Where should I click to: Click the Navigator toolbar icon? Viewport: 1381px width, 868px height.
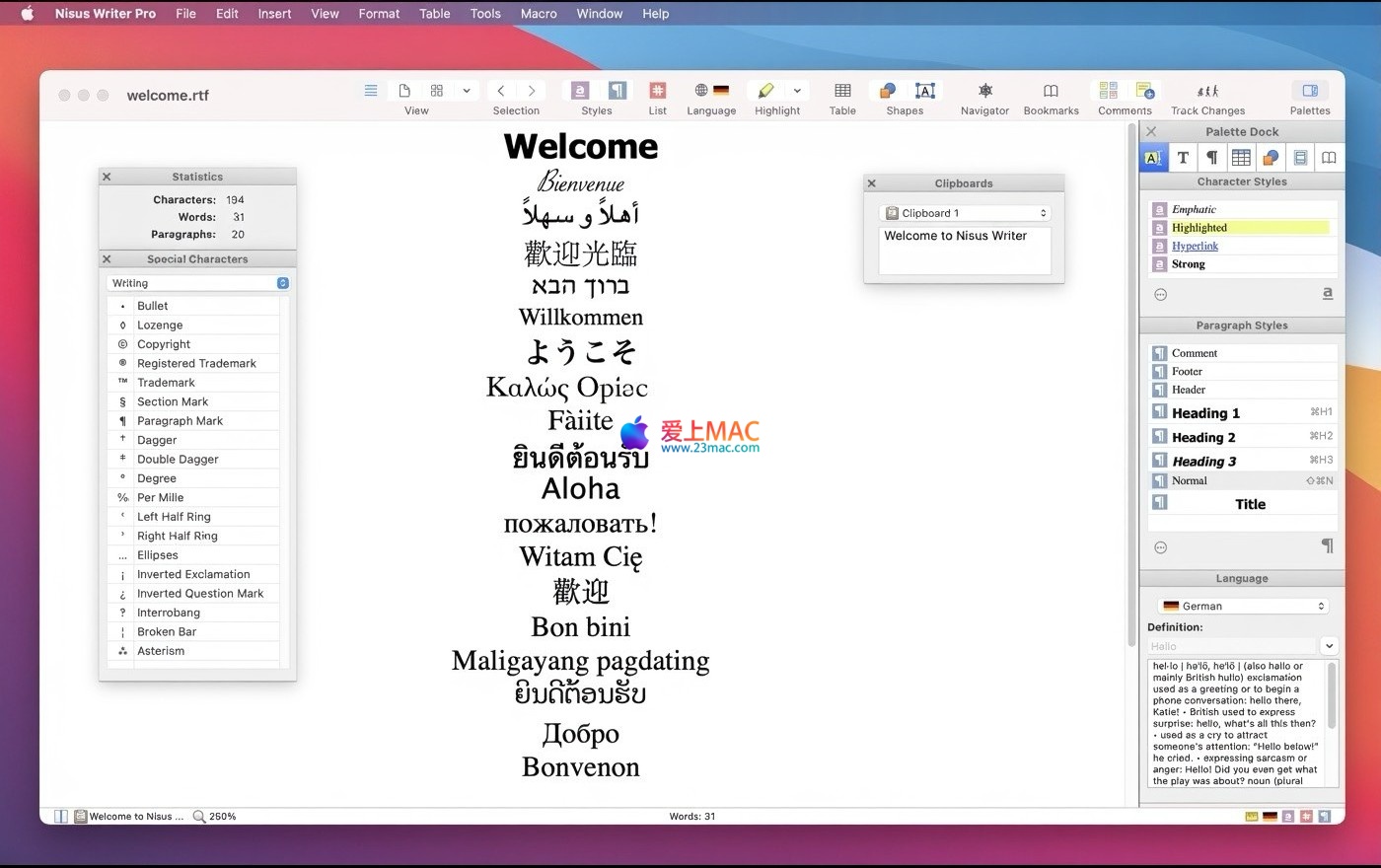[x=984, y=91]
